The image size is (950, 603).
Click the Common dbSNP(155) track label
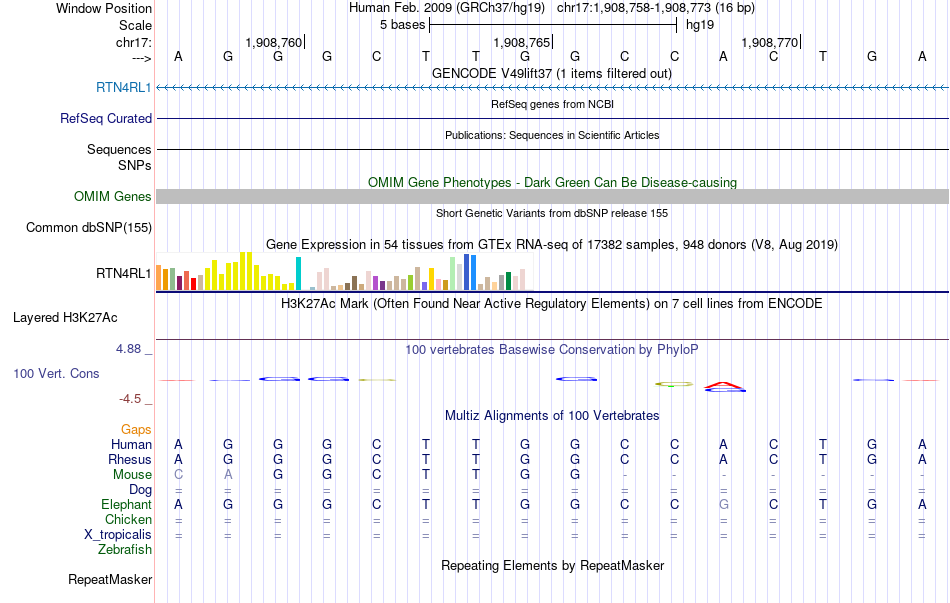pos(89,227)
